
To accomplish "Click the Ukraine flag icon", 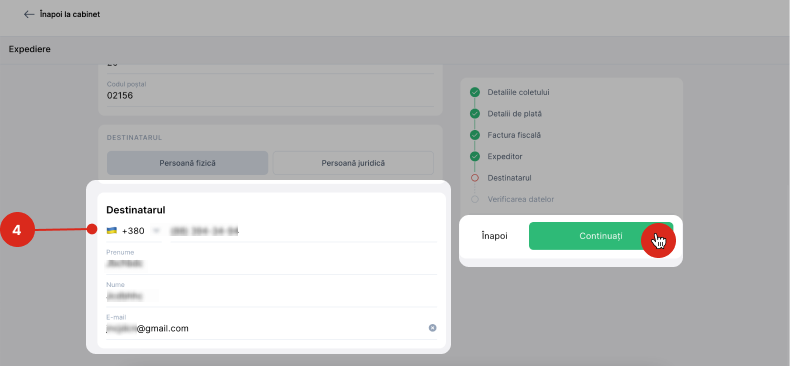I will [x=112, y=231].
